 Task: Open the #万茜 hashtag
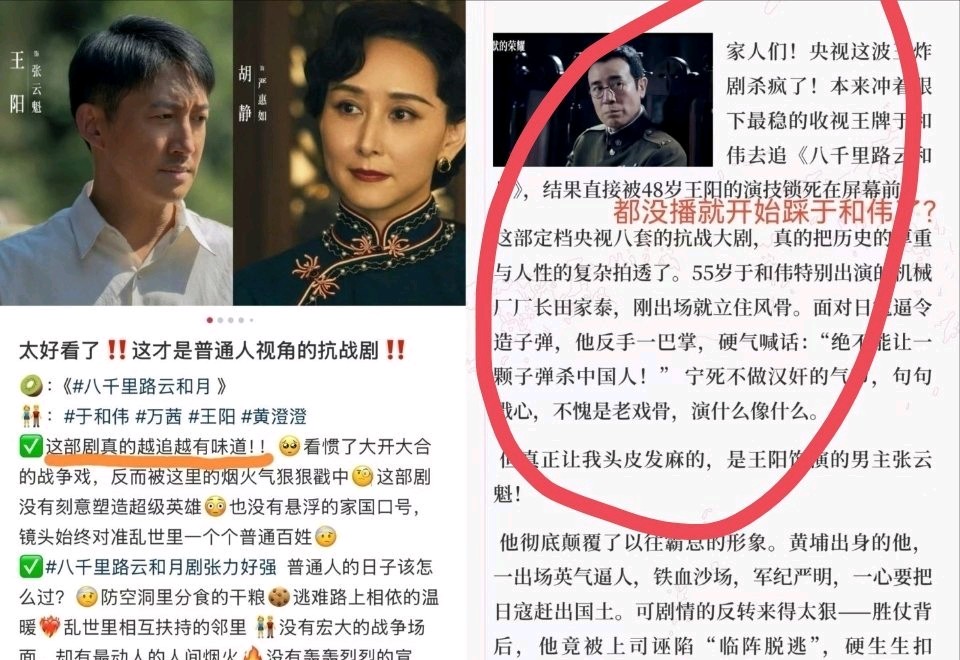point(159,417)
